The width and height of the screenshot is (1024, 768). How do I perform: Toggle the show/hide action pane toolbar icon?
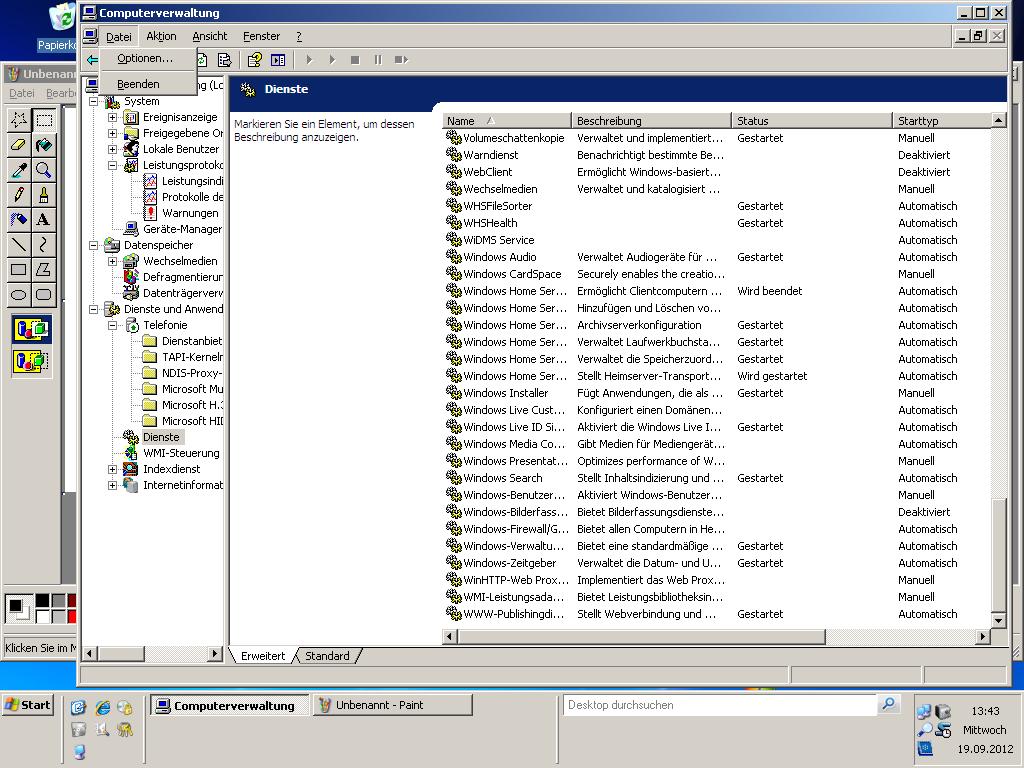[278, 60]
